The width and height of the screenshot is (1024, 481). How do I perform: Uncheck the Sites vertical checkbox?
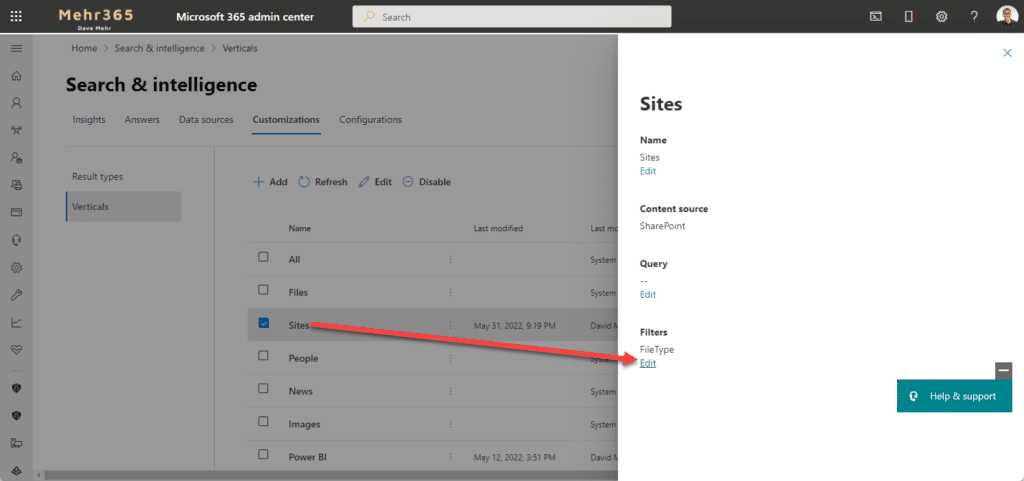264,322
